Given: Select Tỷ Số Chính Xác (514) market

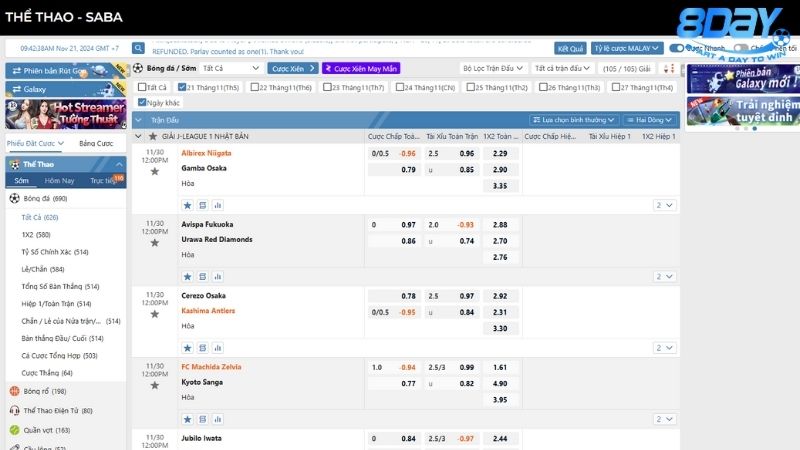Looking at the screenshot, I should pyautogui.click(x=55, y=252).
